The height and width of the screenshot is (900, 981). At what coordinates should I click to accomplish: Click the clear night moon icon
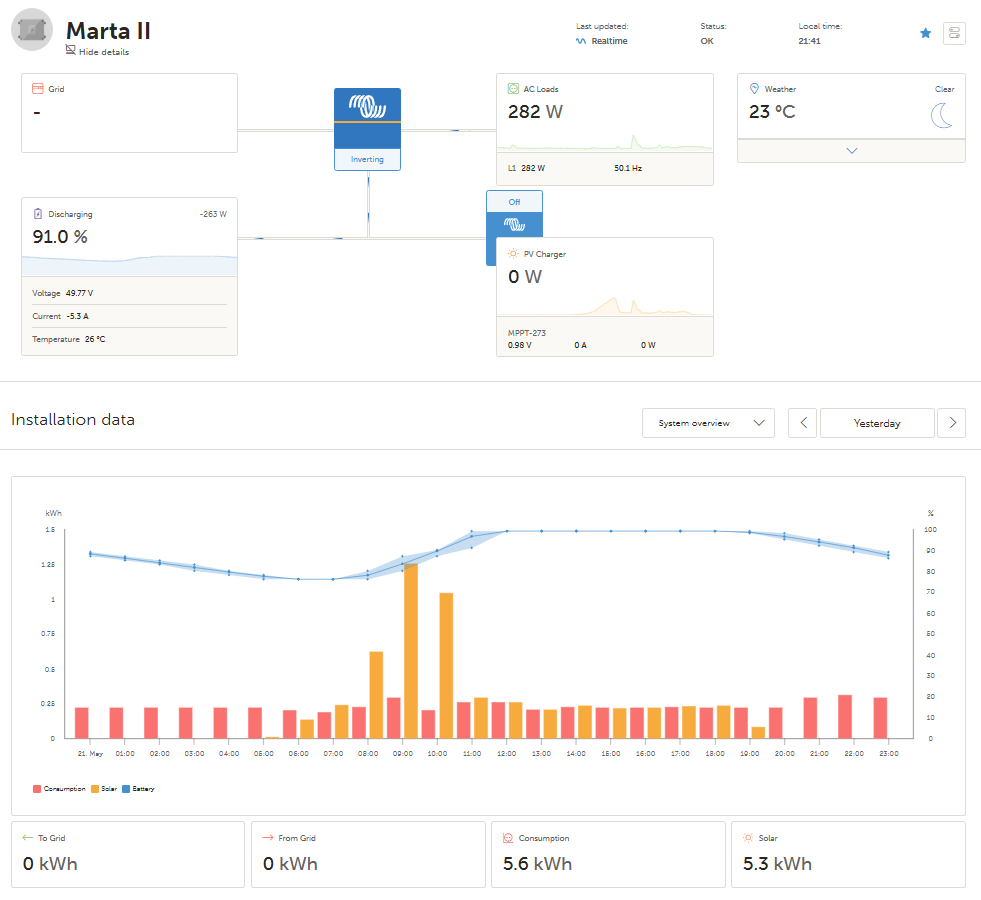[942, 116]
